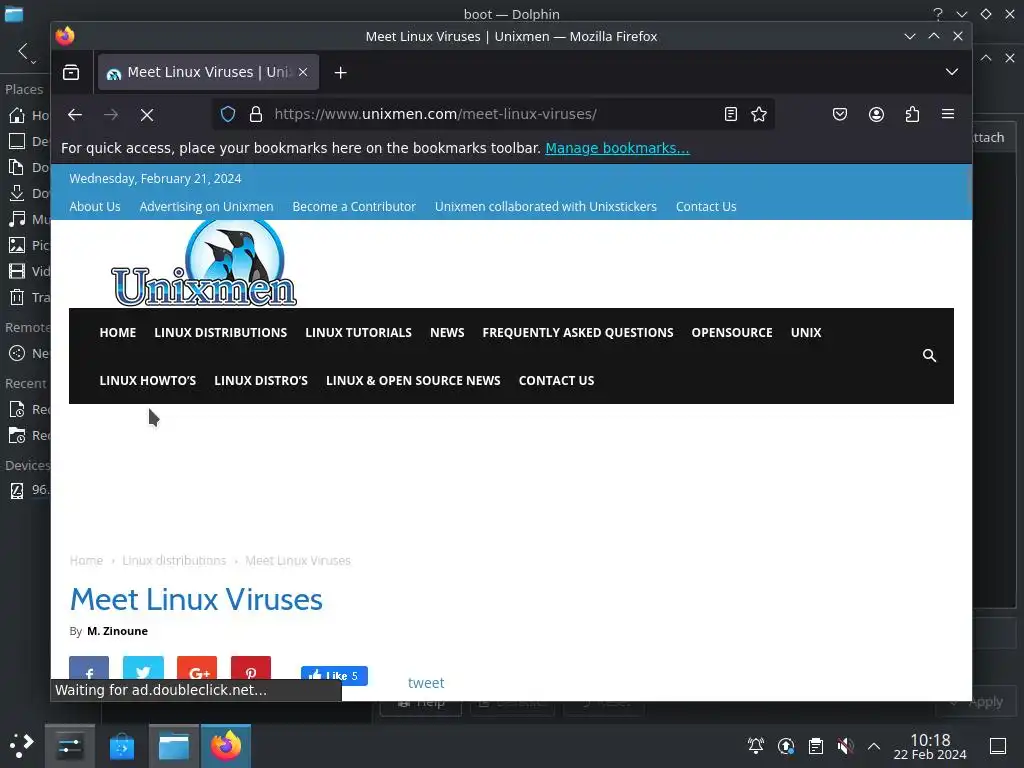Select FREQUENTLY ASKED QUESTIONS menu item

coord(578,332)
